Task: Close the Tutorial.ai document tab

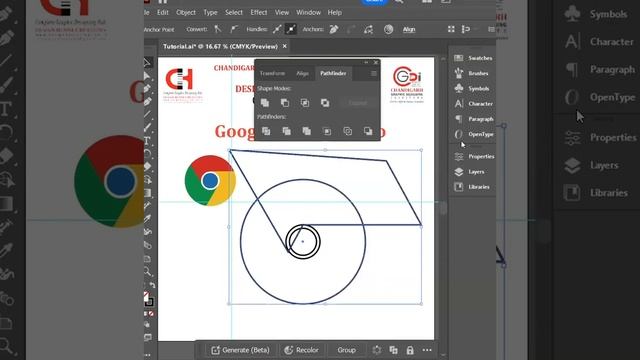Action: [x=284, y=46]
